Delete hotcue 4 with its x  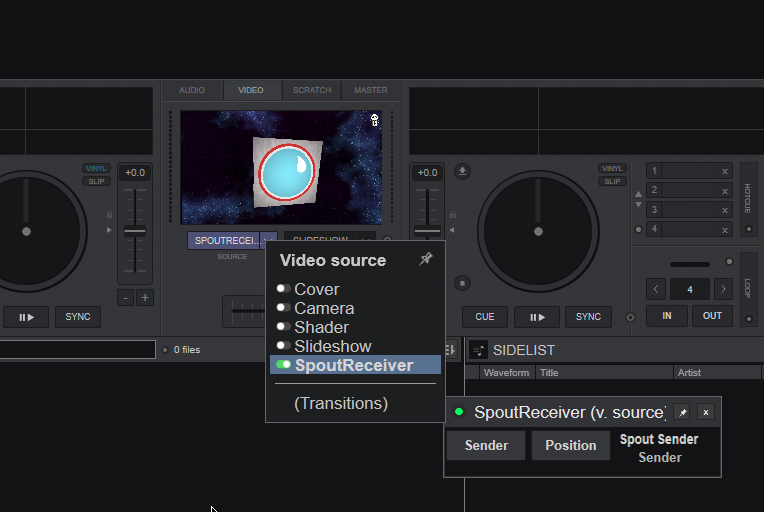pos(725,229)
